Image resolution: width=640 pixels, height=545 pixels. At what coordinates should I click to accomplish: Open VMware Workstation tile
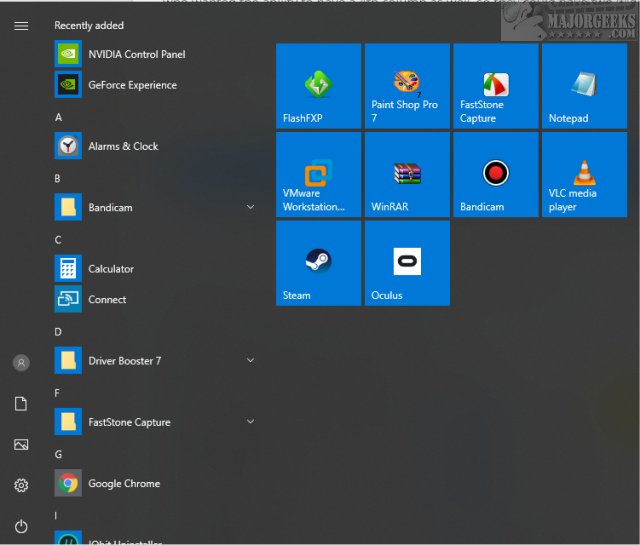pyautogui.click(x=318, y=175)
